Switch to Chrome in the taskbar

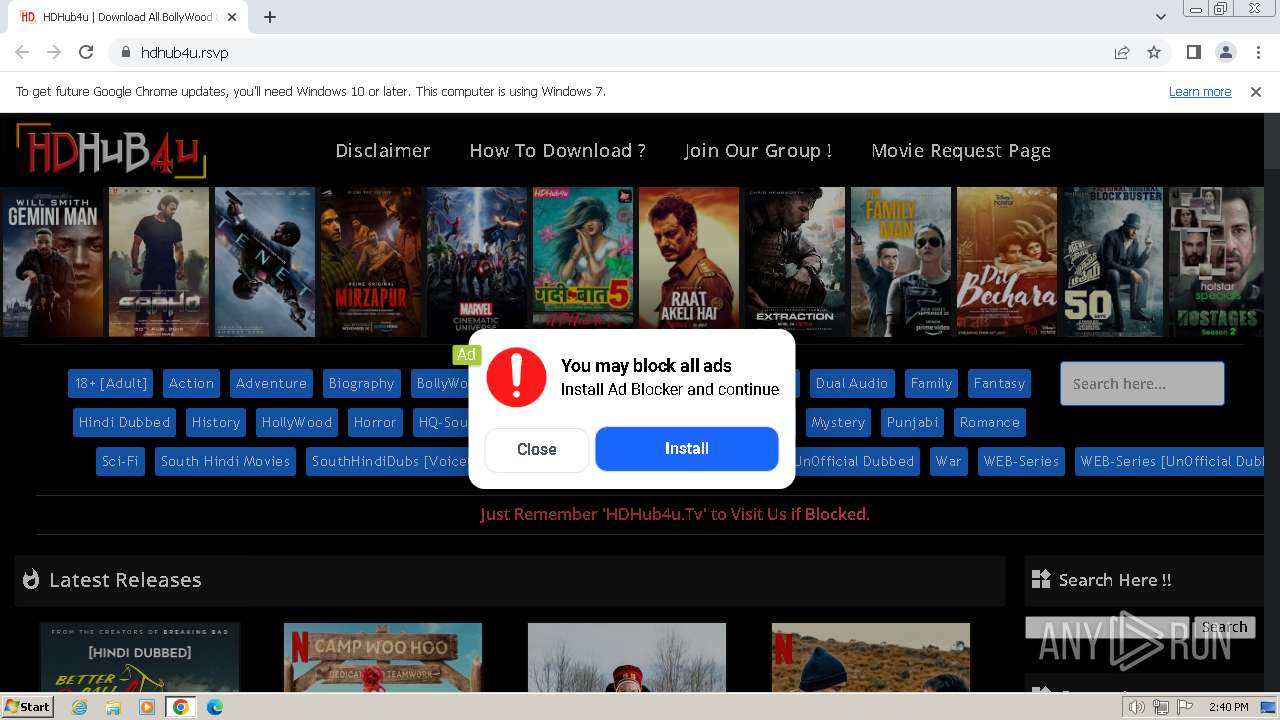180,707
